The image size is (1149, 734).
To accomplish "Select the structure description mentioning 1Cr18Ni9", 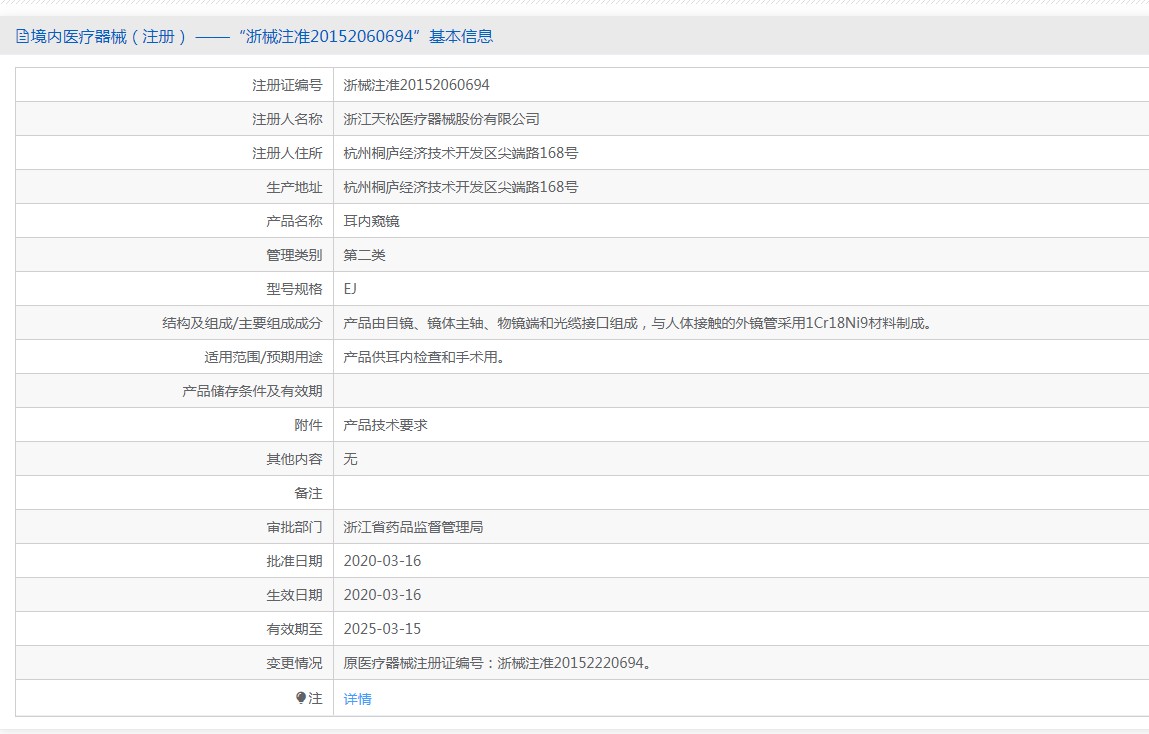I will tap(640, 323).
